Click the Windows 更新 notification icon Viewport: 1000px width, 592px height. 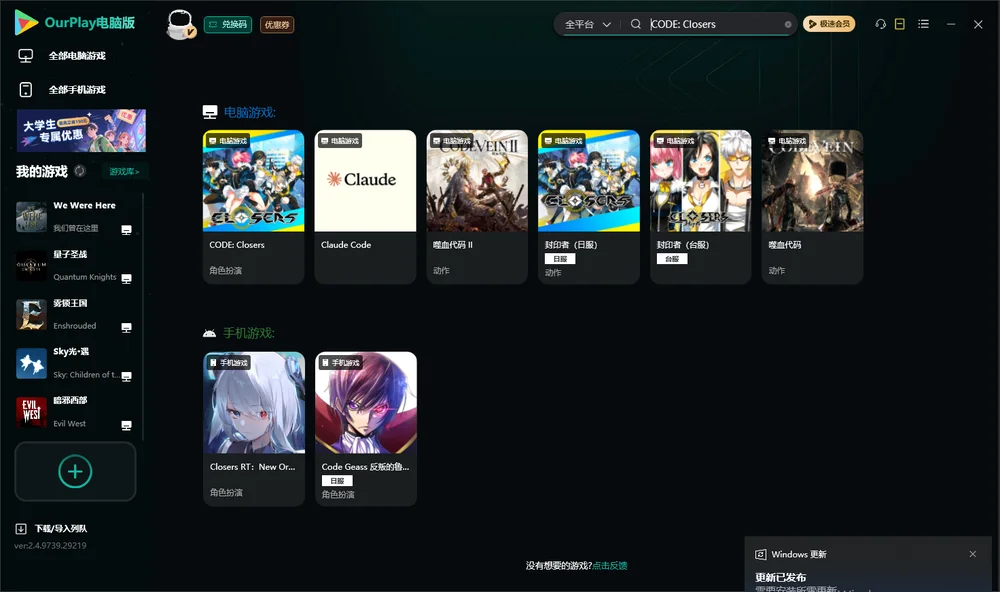tap(760, 554)
